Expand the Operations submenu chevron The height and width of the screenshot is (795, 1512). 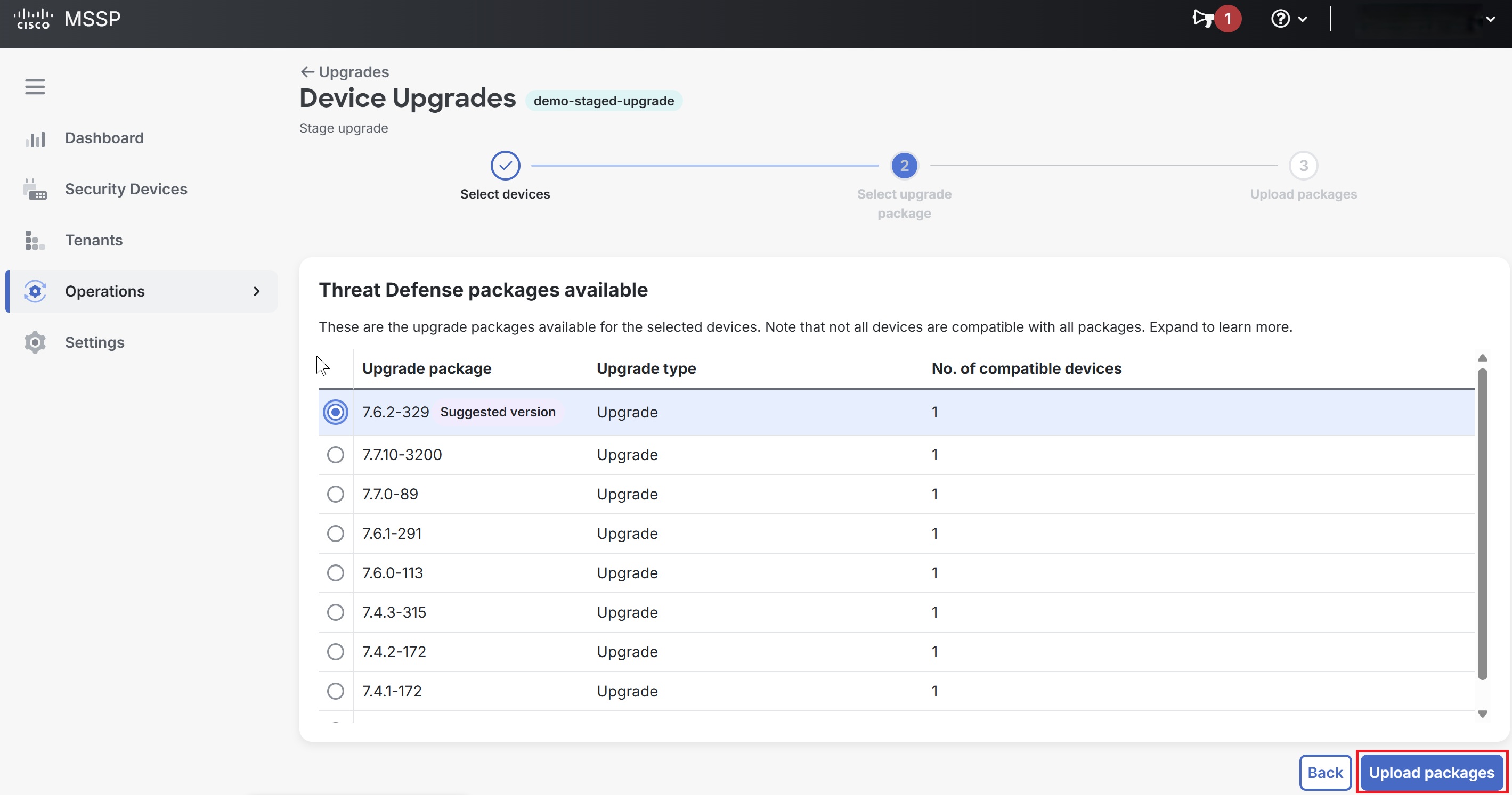point(256,291)
